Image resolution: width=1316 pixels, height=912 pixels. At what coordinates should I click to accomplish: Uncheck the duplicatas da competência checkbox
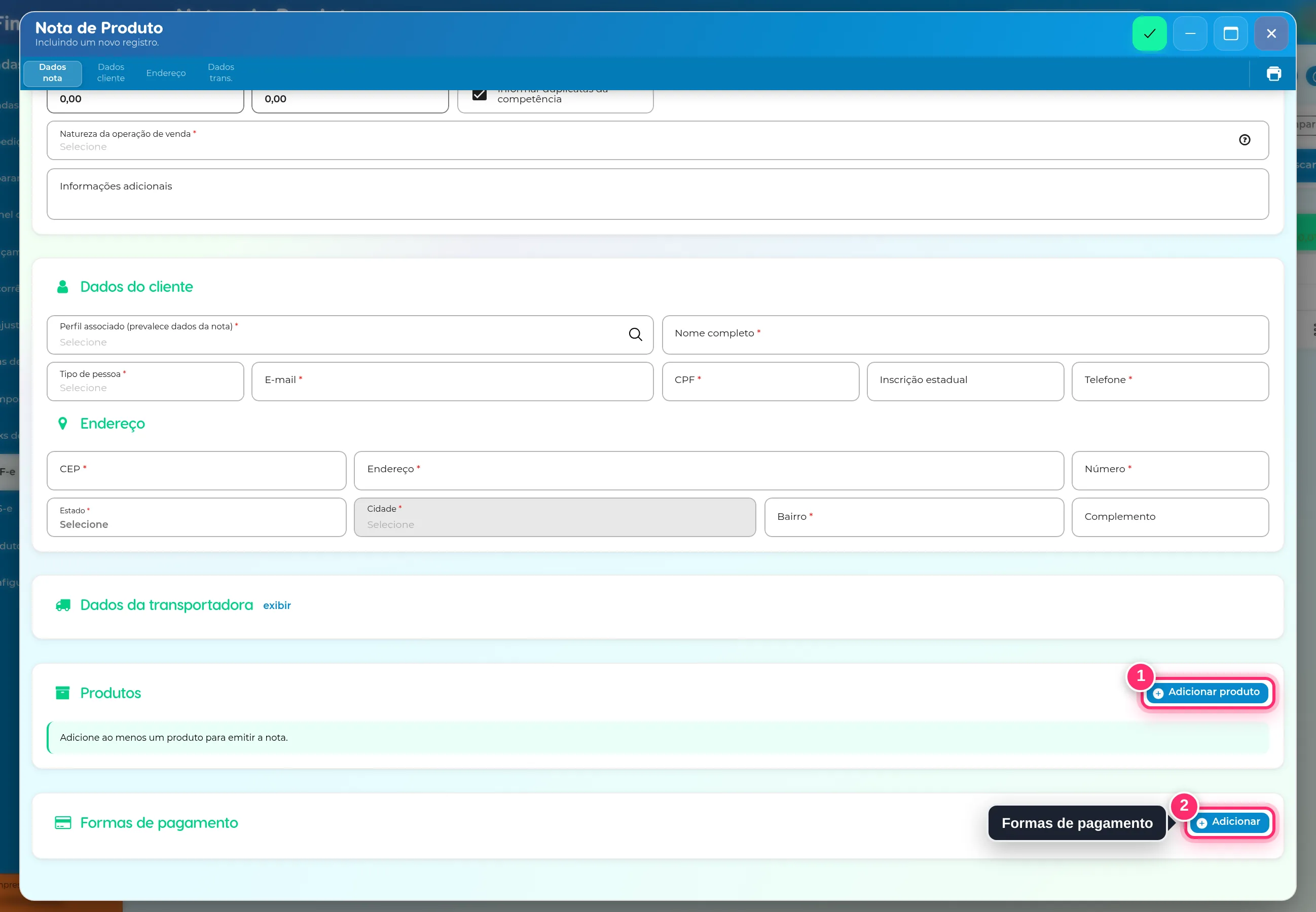tap(479, 94)
